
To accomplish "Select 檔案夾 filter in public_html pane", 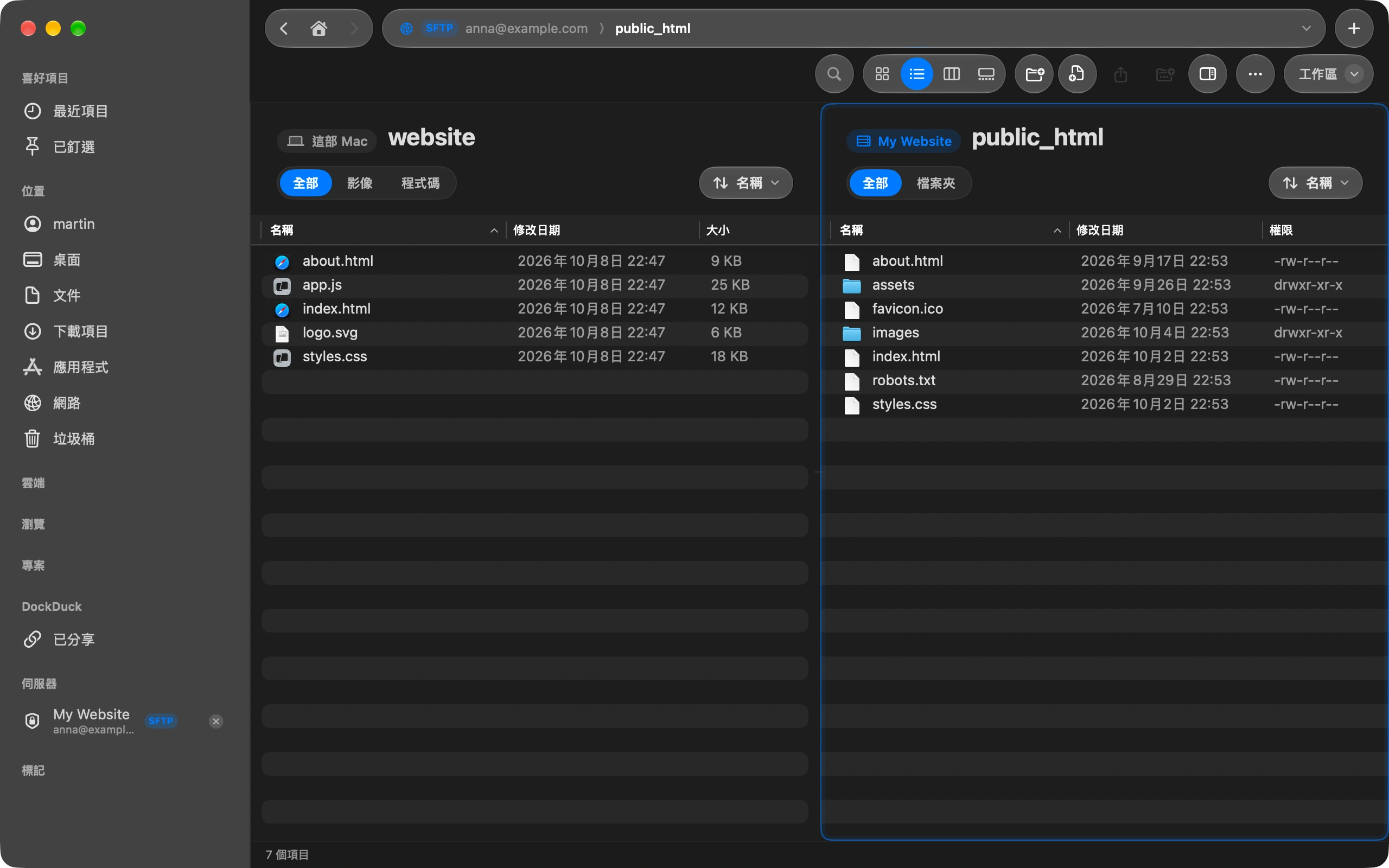I will coord(936,183).
